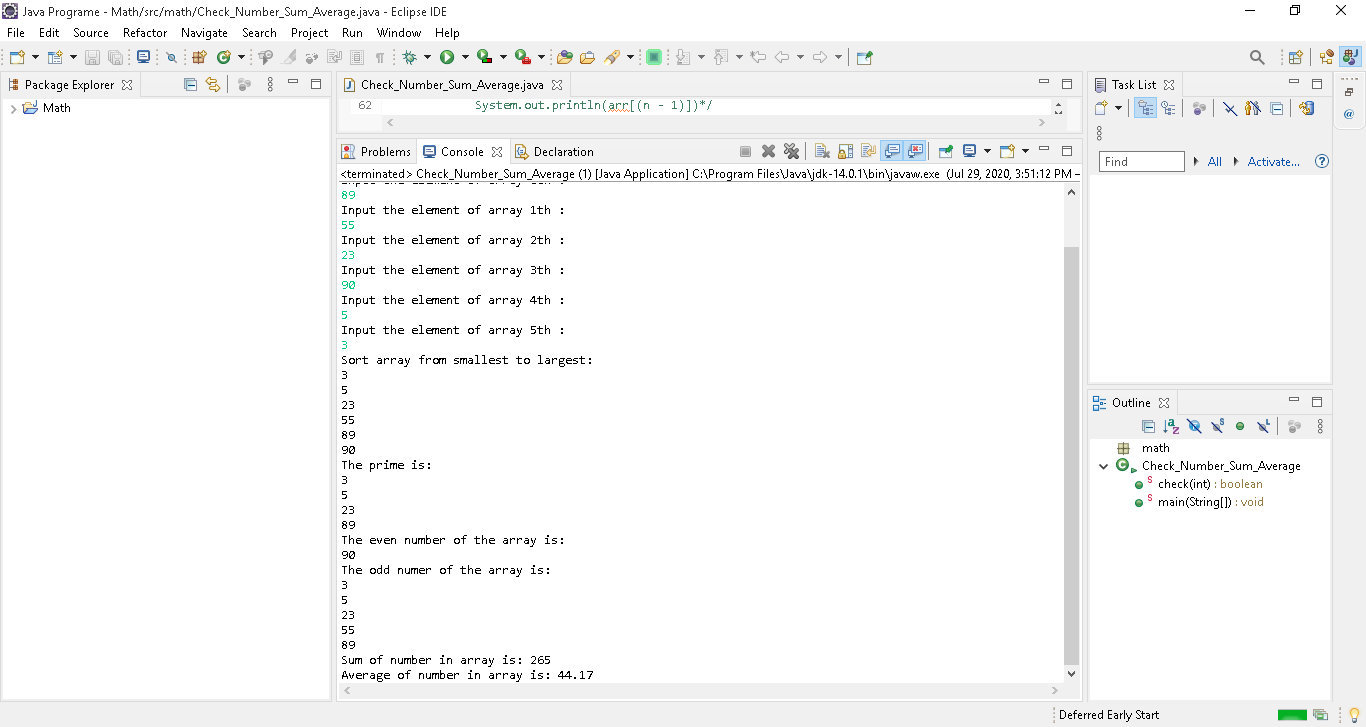Expand the Math project tree node

(x=13, y=108)
